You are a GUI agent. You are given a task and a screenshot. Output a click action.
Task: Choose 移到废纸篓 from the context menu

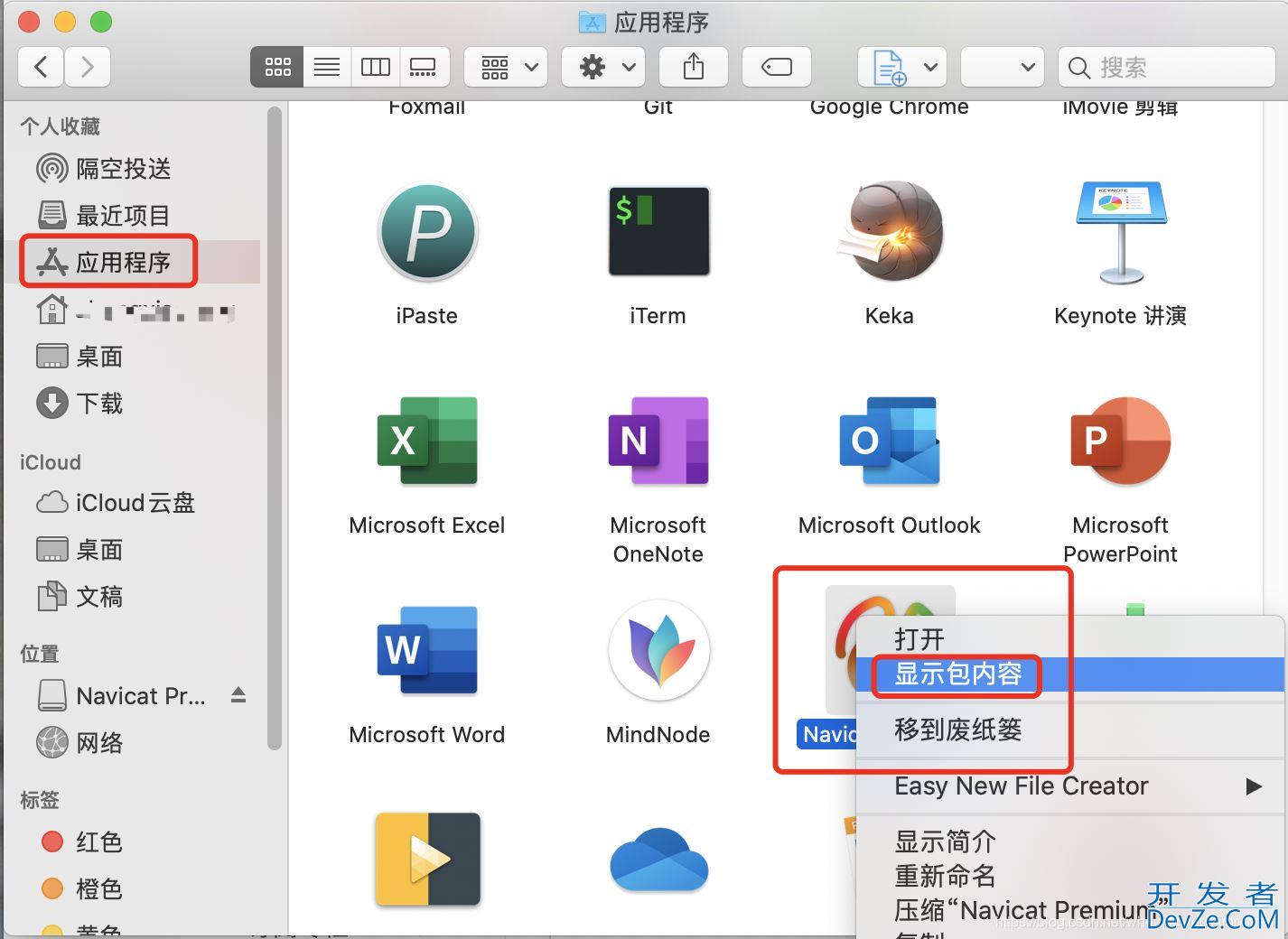(x=1069, y=730)
